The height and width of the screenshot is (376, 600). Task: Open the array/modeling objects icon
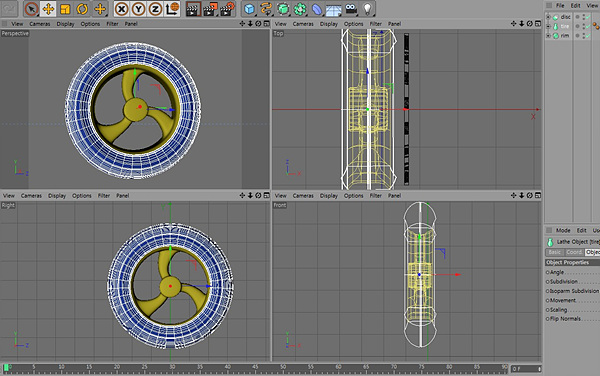300,9
